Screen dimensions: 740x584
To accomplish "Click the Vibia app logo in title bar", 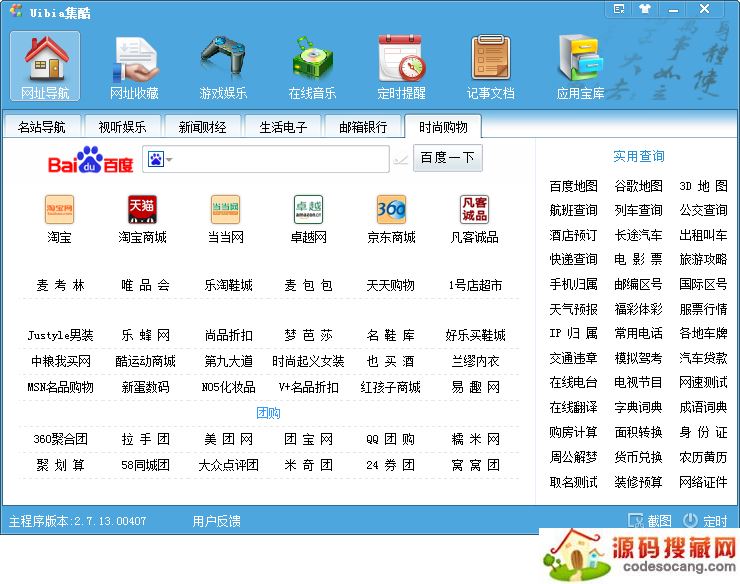I will click(x=16, y=10).
